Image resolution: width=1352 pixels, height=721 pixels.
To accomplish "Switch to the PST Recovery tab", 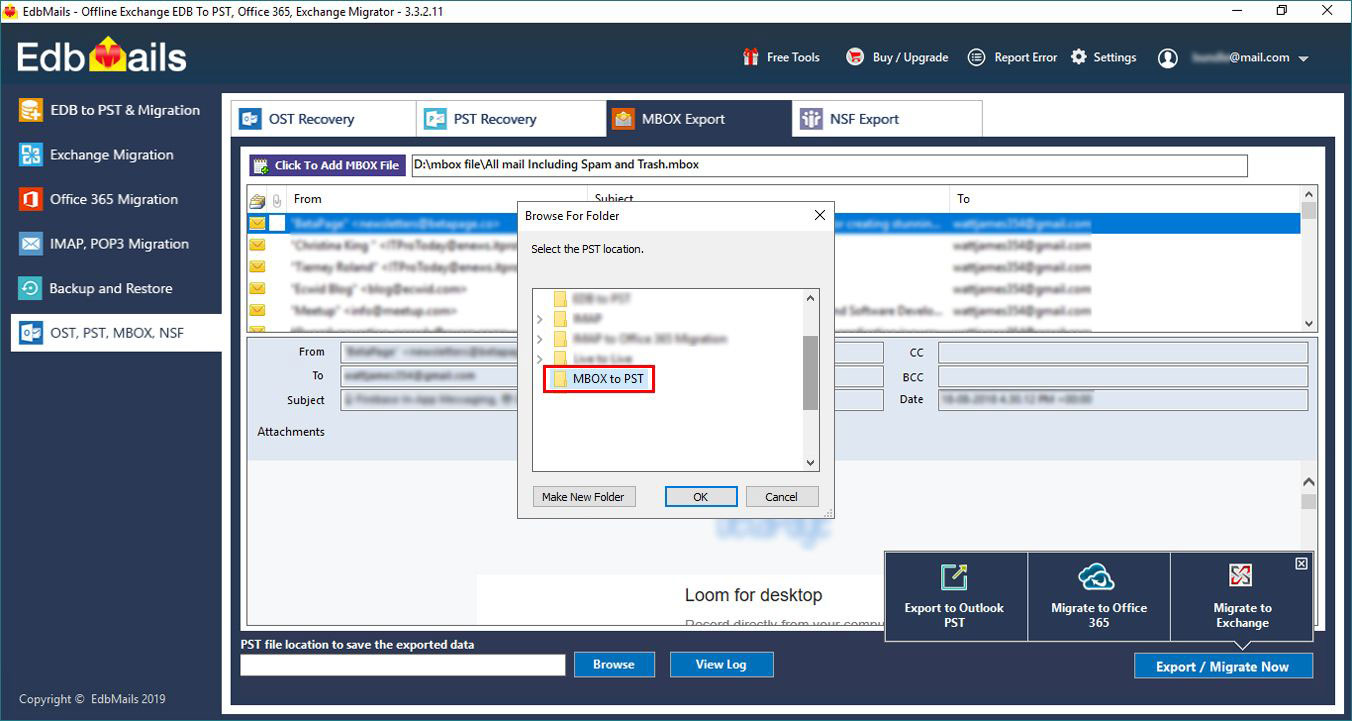I will point(511,119).
